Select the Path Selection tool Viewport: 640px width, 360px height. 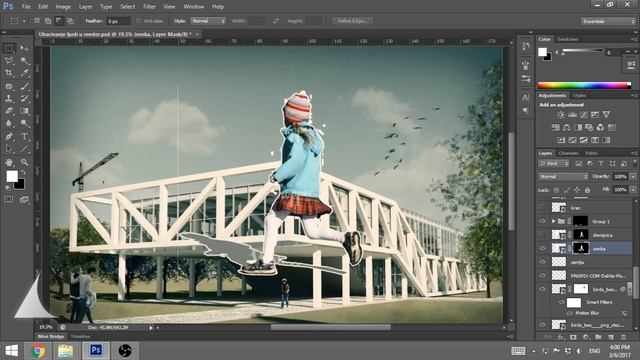coord(9,149)
